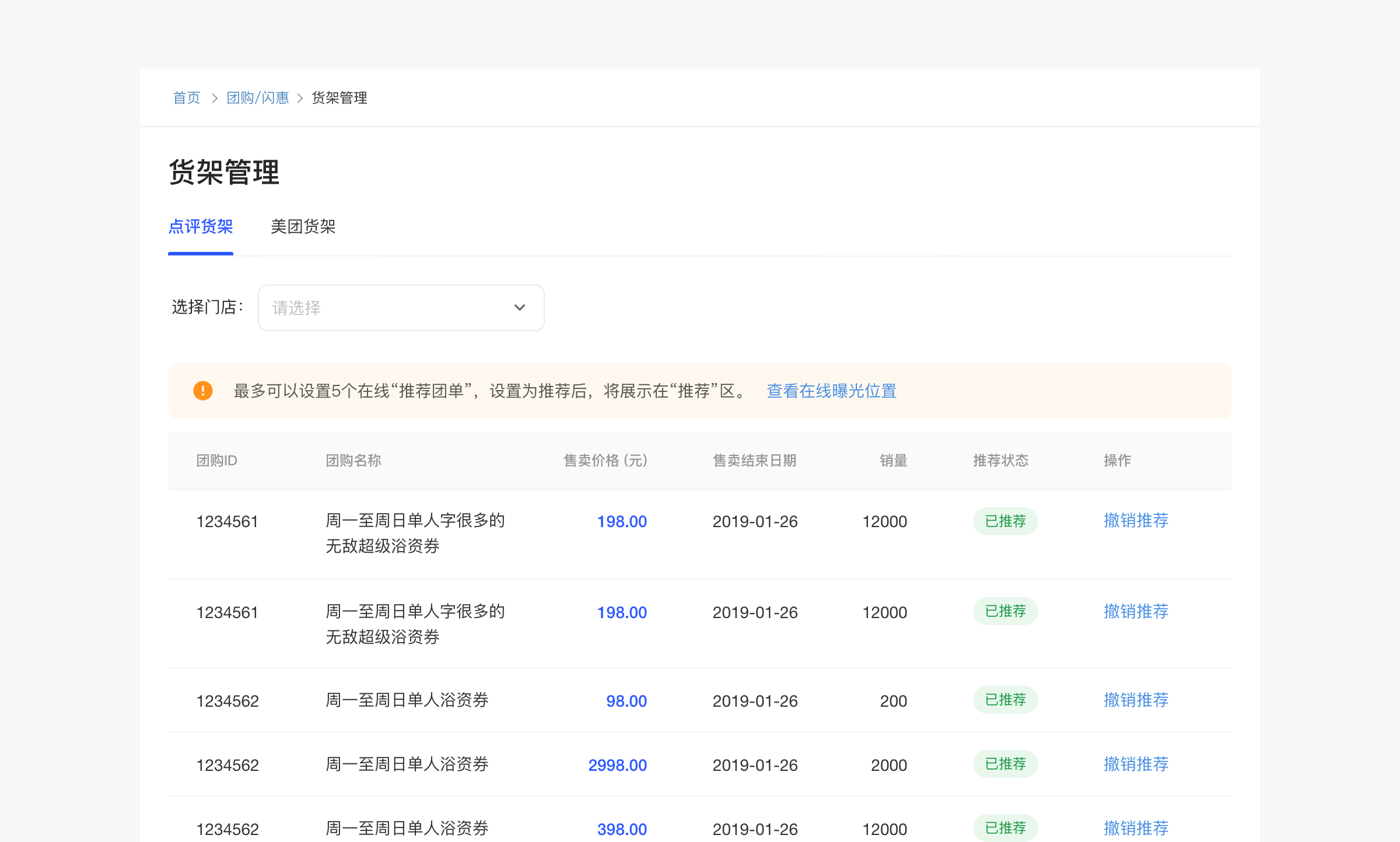Click the 操作 column header
Viewport: 1400px width, 842px height.
pyautogui.click(x=1118, y=461)
